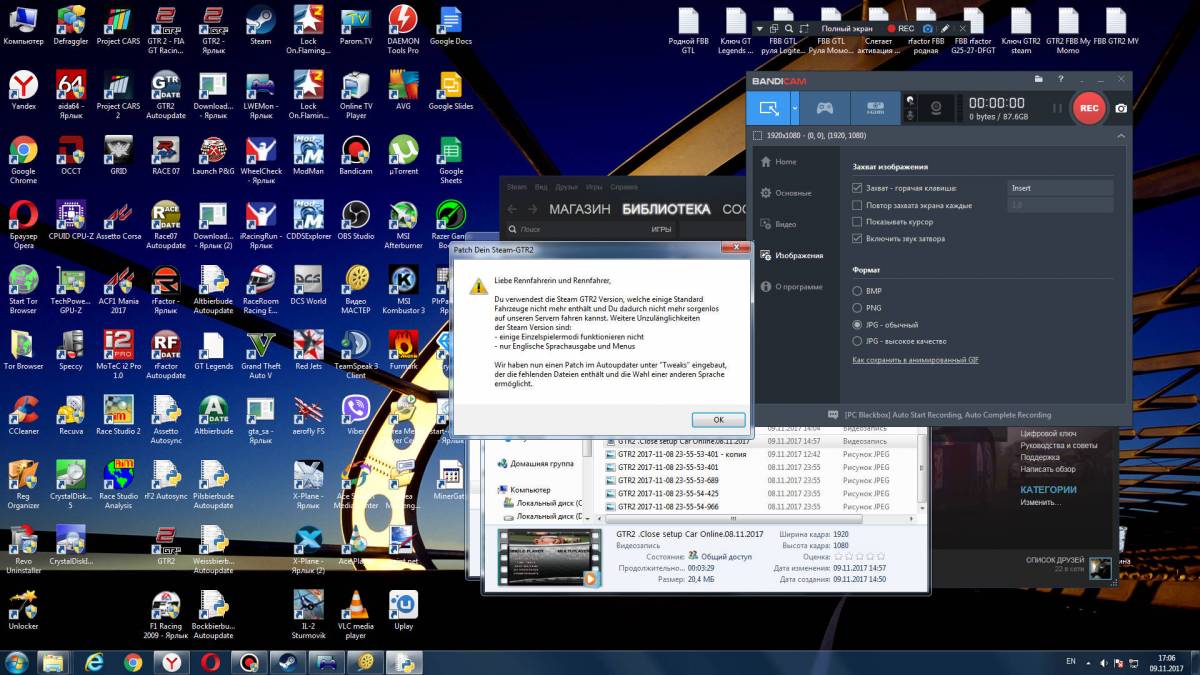Click the Bandicam screenshot camera icon
This screenshot has width=1200, height=675.
click(1122, 108)
